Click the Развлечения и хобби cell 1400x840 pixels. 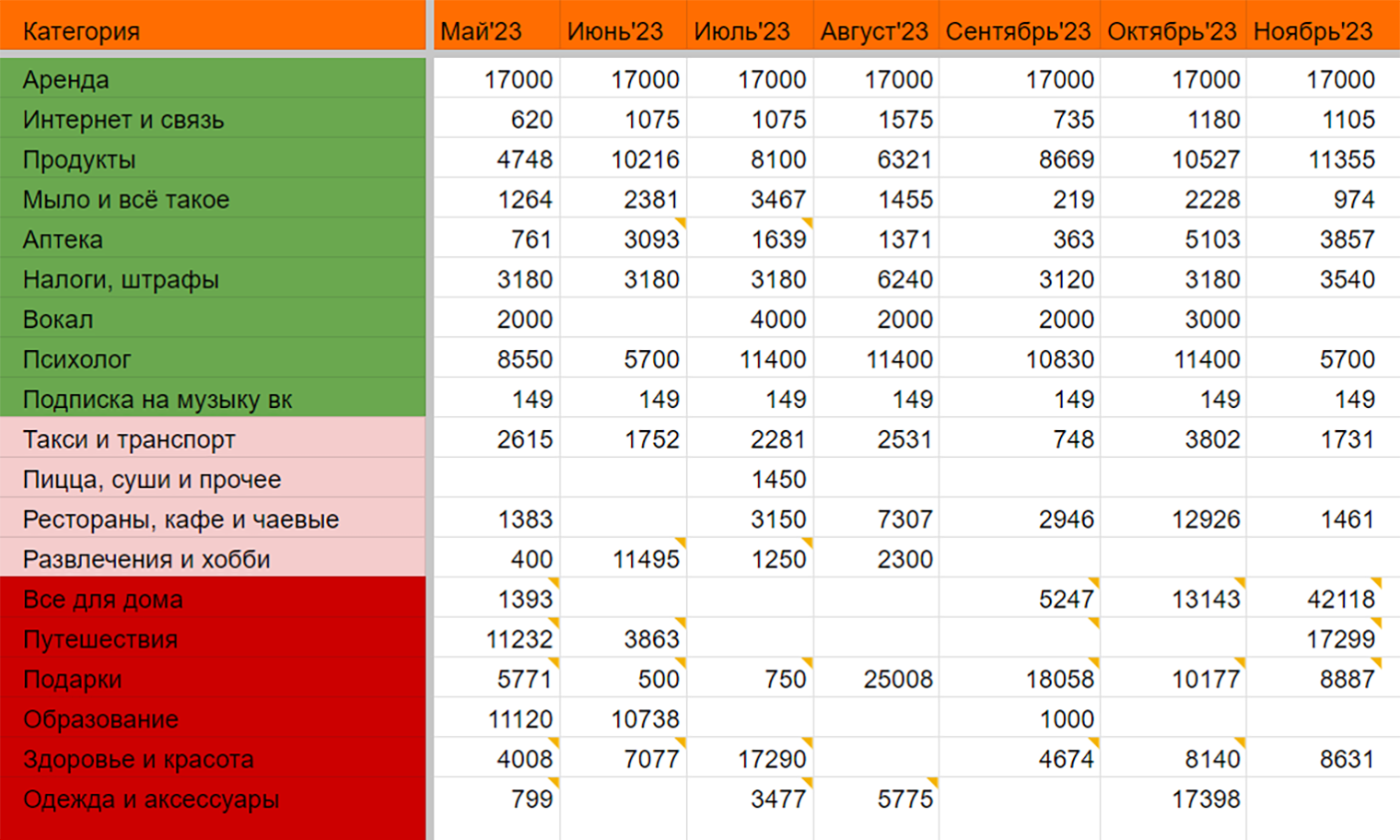(213, 558)
